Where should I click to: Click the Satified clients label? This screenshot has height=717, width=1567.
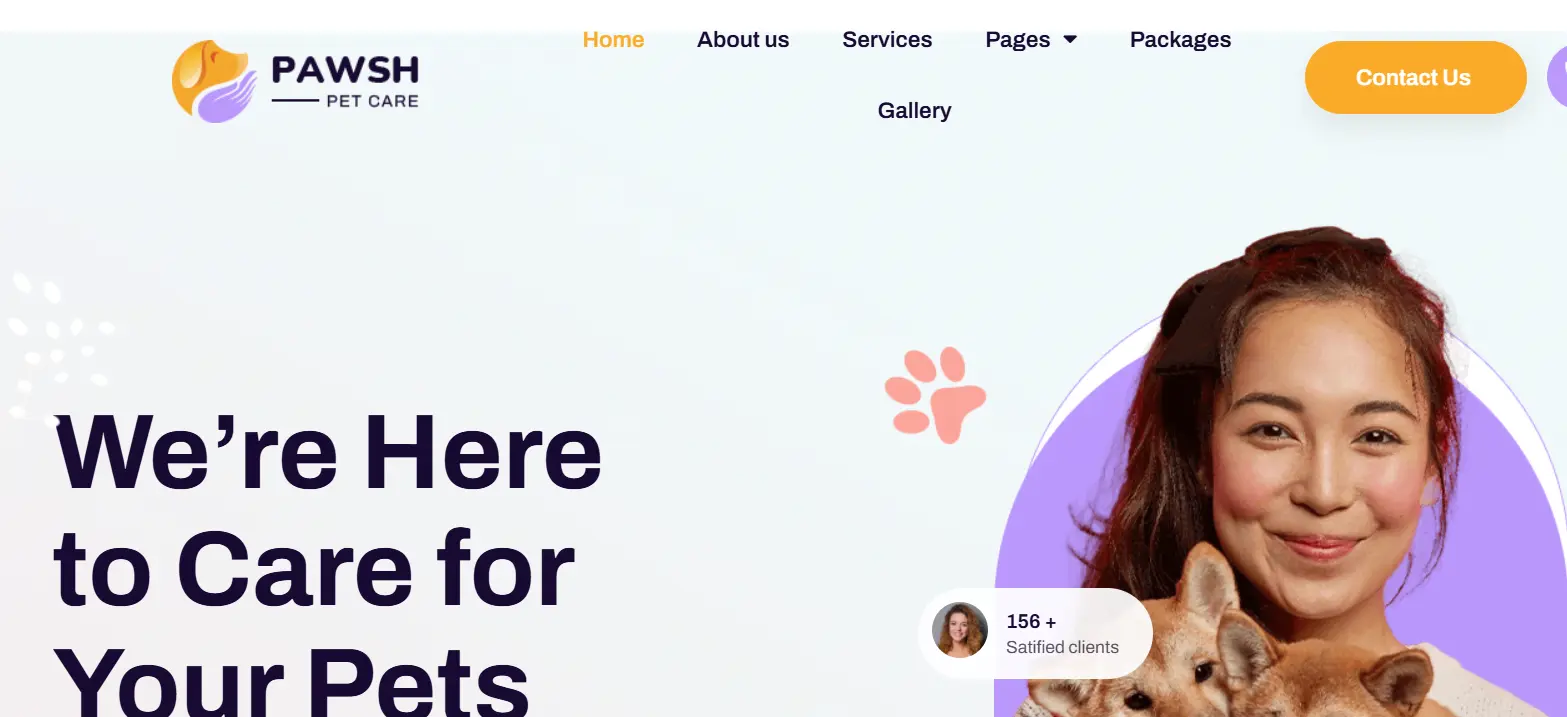[x=1062, y=647]
